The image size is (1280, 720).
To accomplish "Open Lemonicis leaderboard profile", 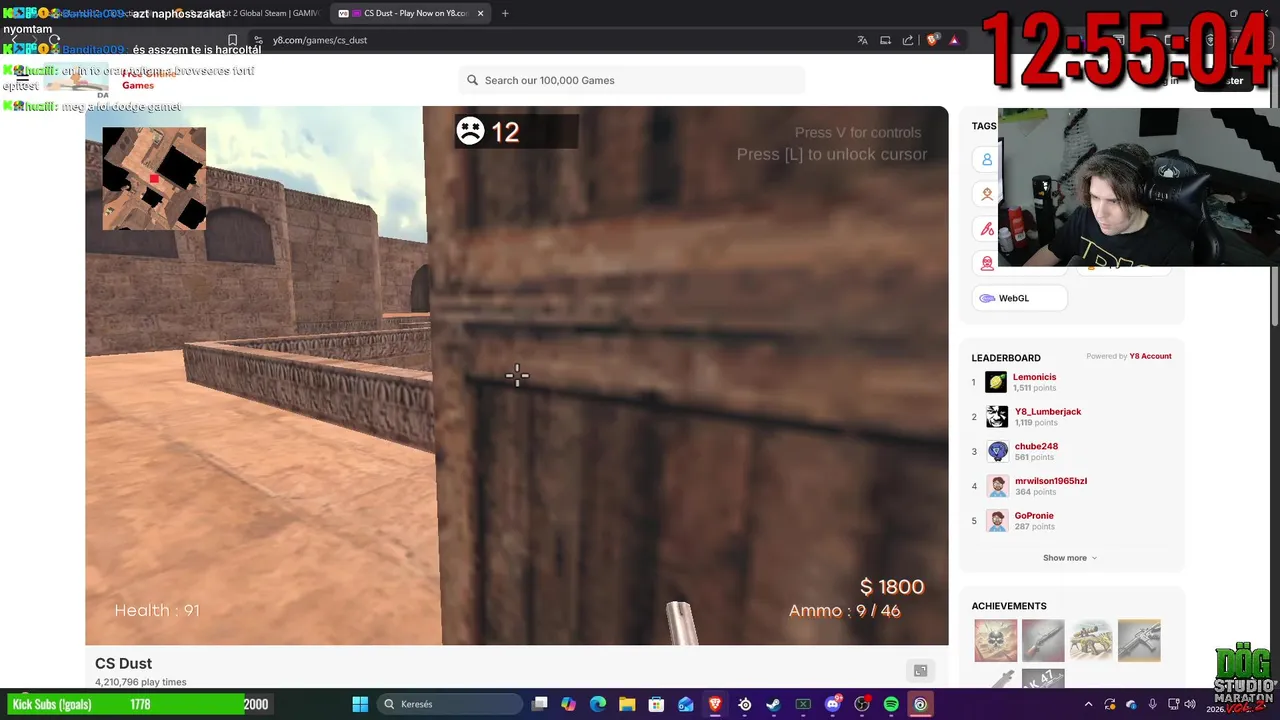I will pyautogui.click(x=1034, y=377).
